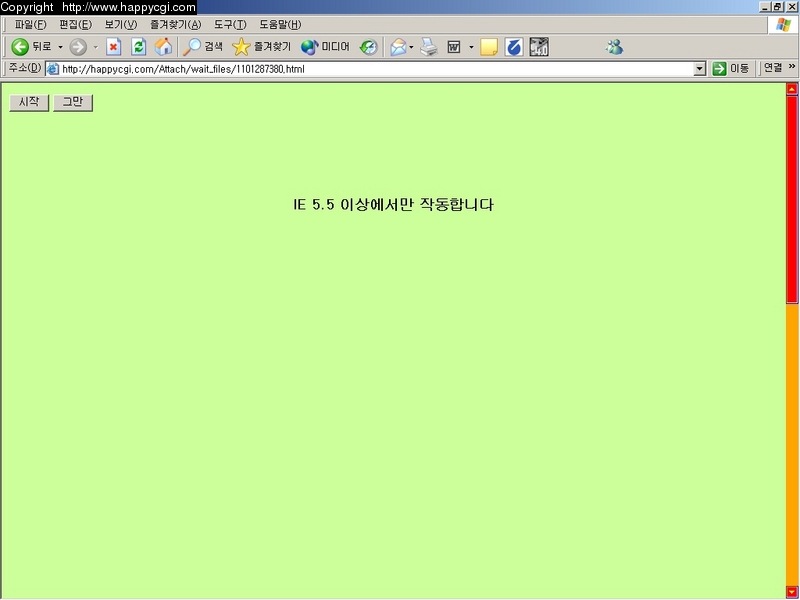Go to the Home page icon
The height and width of the screenshot is (600, 800).
tap(163, 47)
